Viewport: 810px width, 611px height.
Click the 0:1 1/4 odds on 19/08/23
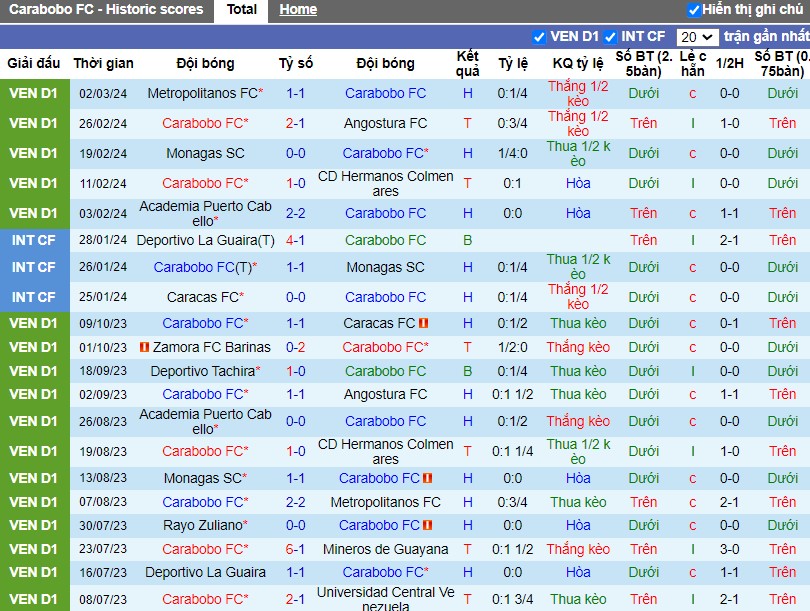click(x=512, y=451)
